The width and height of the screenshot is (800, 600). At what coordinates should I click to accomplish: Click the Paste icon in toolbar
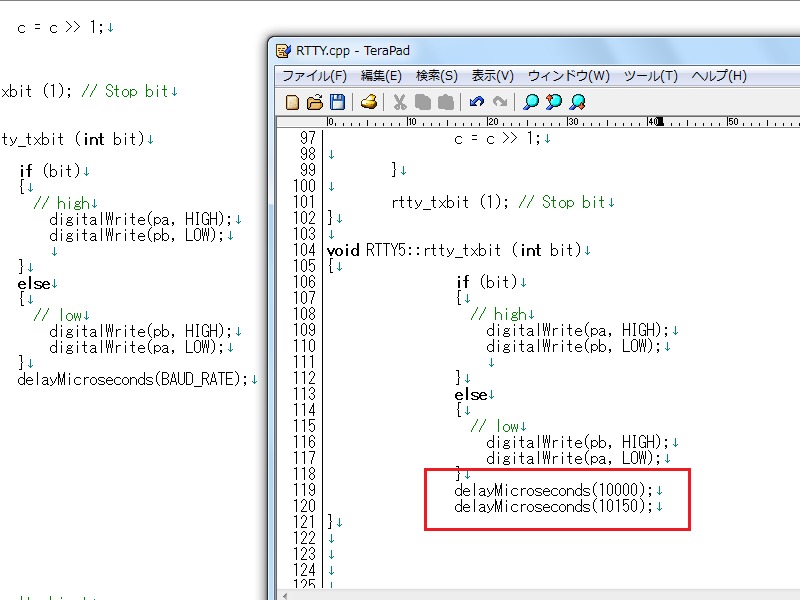pyautogui.click(x=445, y=102)
